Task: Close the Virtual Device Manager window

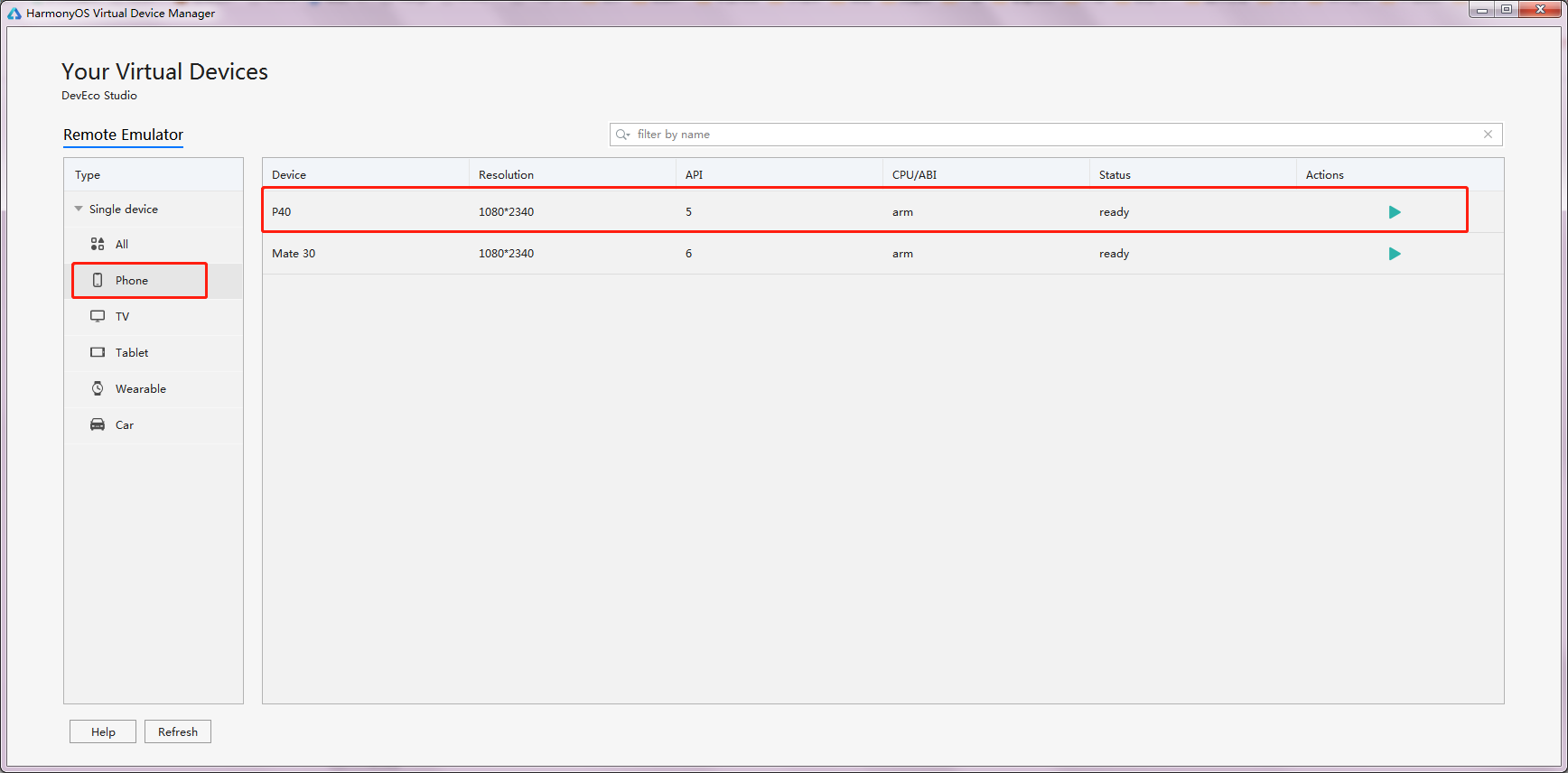Action: click(x=1541, y=10)
